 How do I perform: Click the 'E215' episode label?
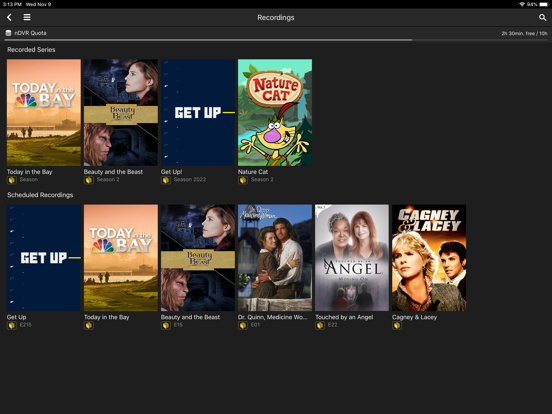pos(26,325)
